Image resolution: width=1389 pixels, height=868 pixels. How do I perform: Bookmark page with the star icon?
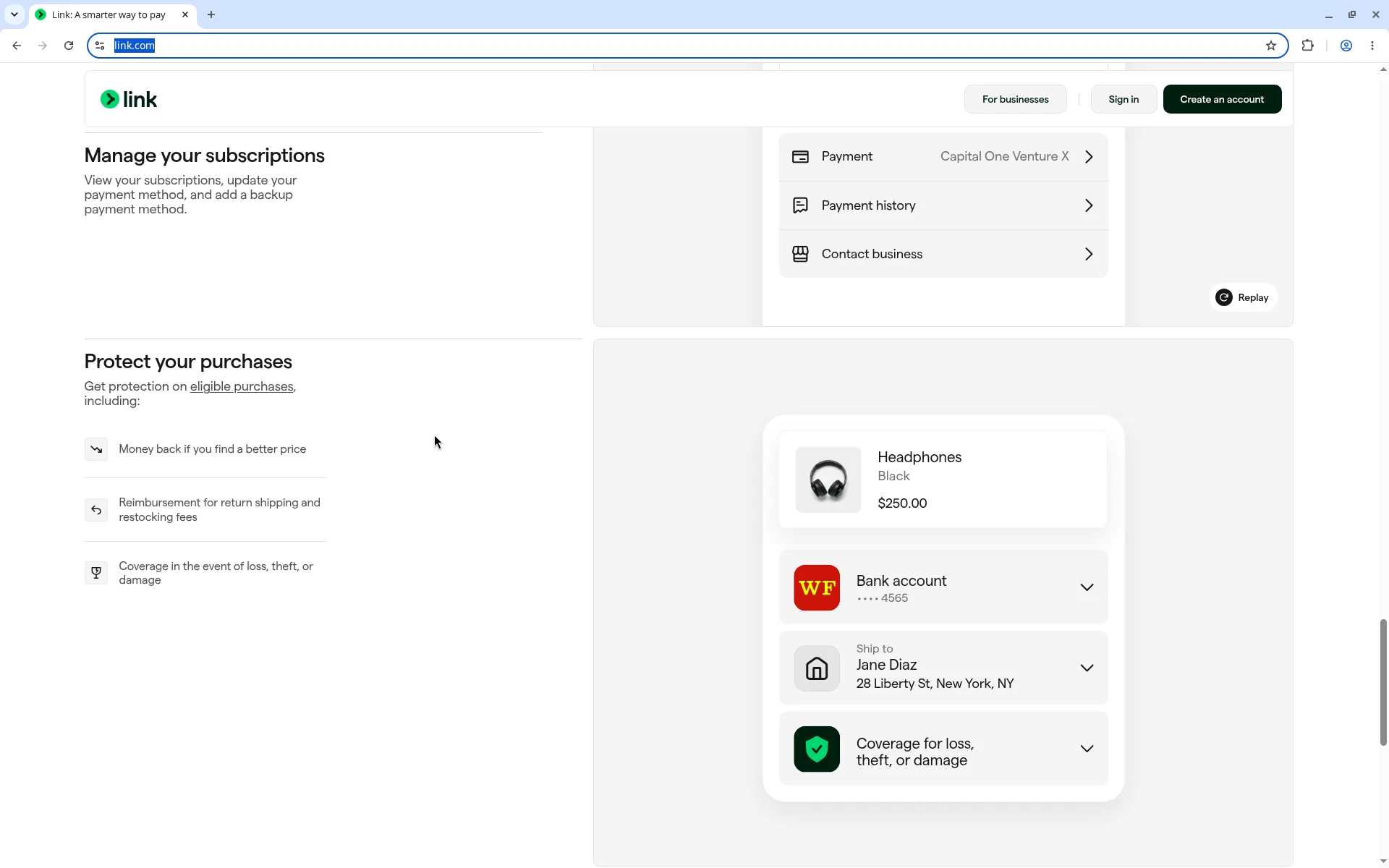(1271, 46)
